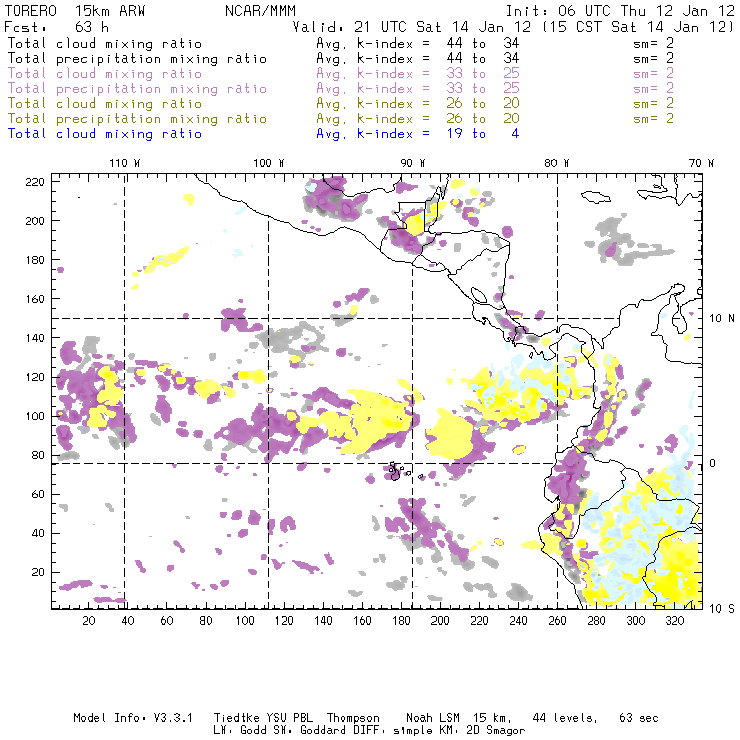Select the "NCAR/MMM" header label
The width and height of the screenshot is (740, 740).
(x=261, y=11)
